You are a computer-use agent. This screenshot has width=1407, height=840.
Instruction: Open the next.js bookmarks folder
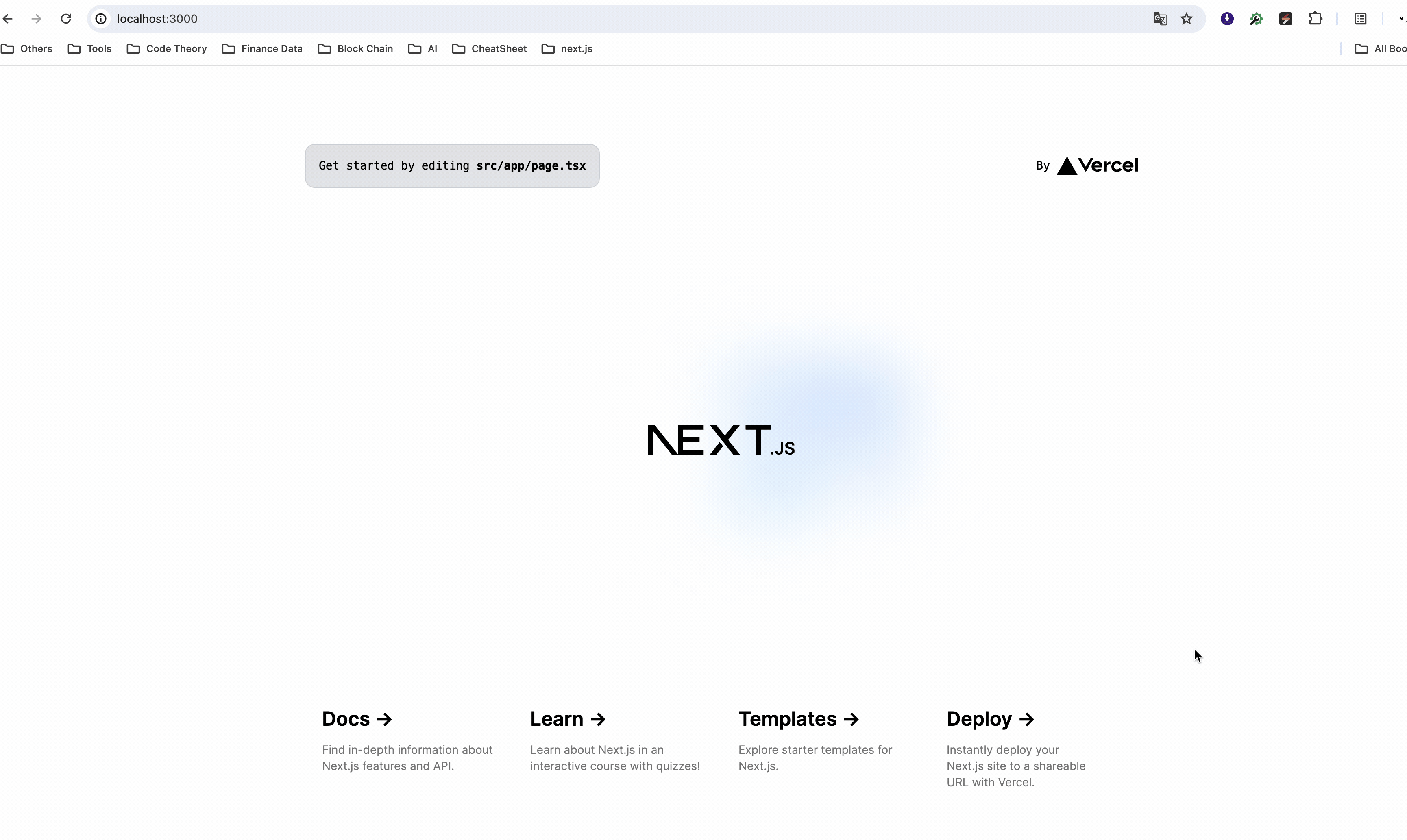567,49
